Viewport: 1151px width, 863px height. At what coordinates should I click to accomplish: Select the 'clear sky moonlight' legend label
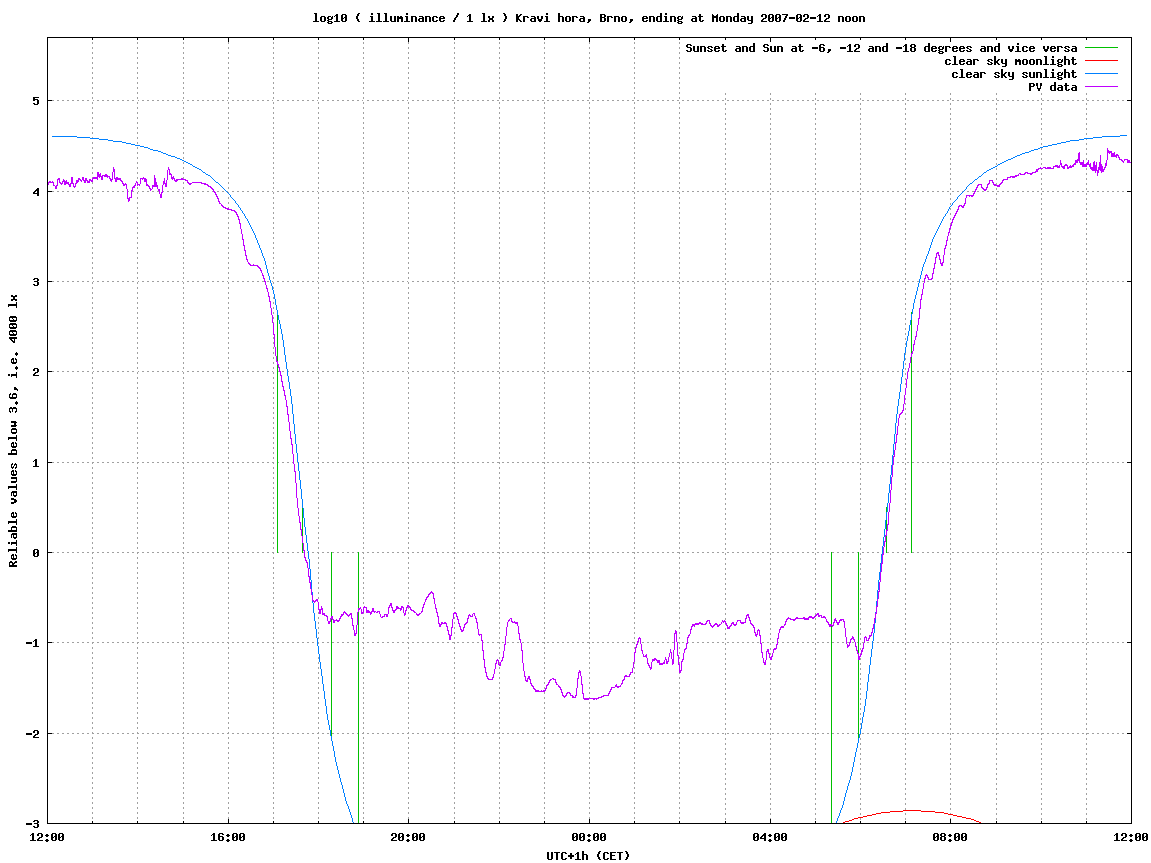coord(1010,62)
